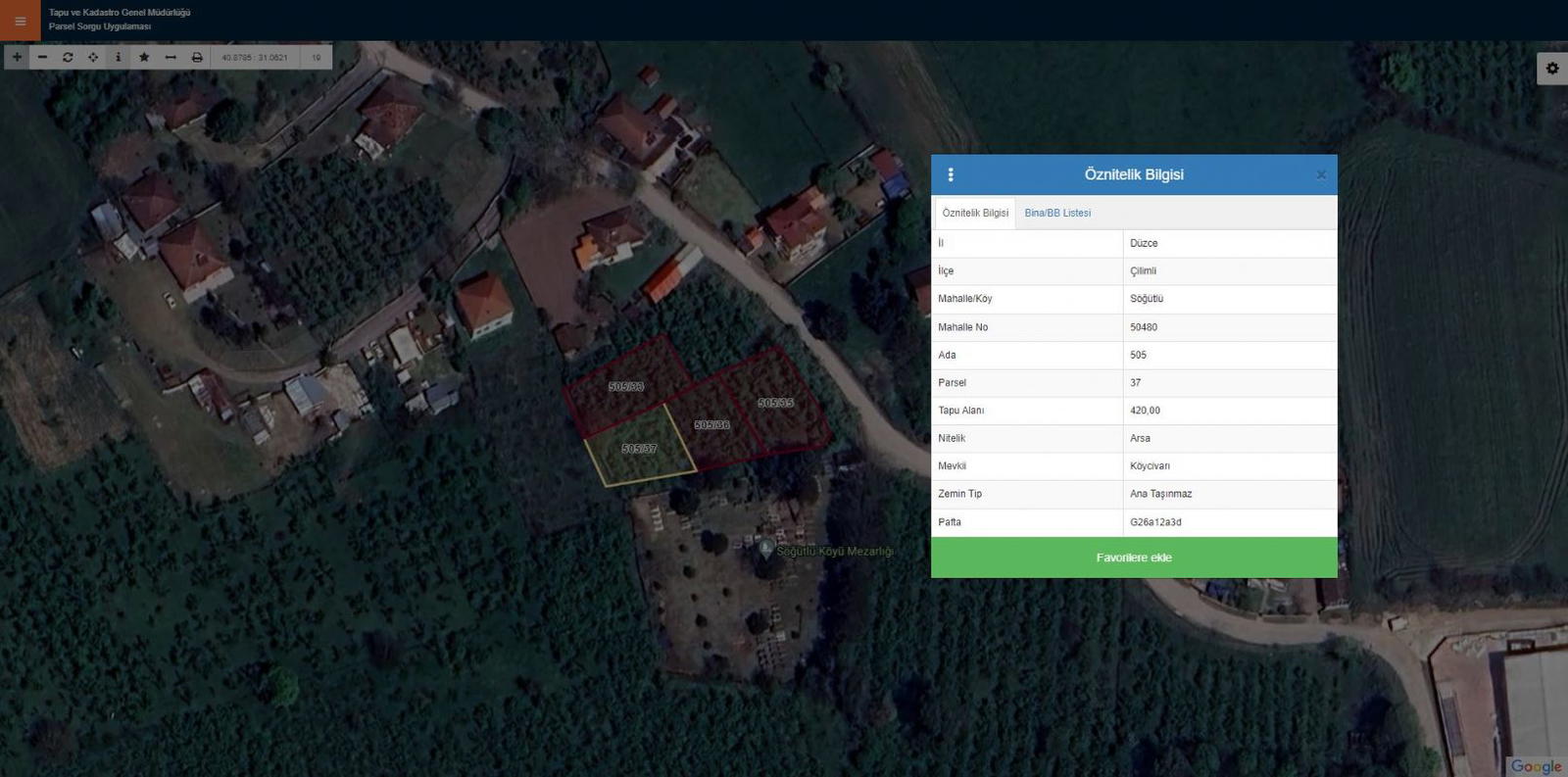1568x777 pixels.
Task: Open favorites with the star icon
Action: 144,57
